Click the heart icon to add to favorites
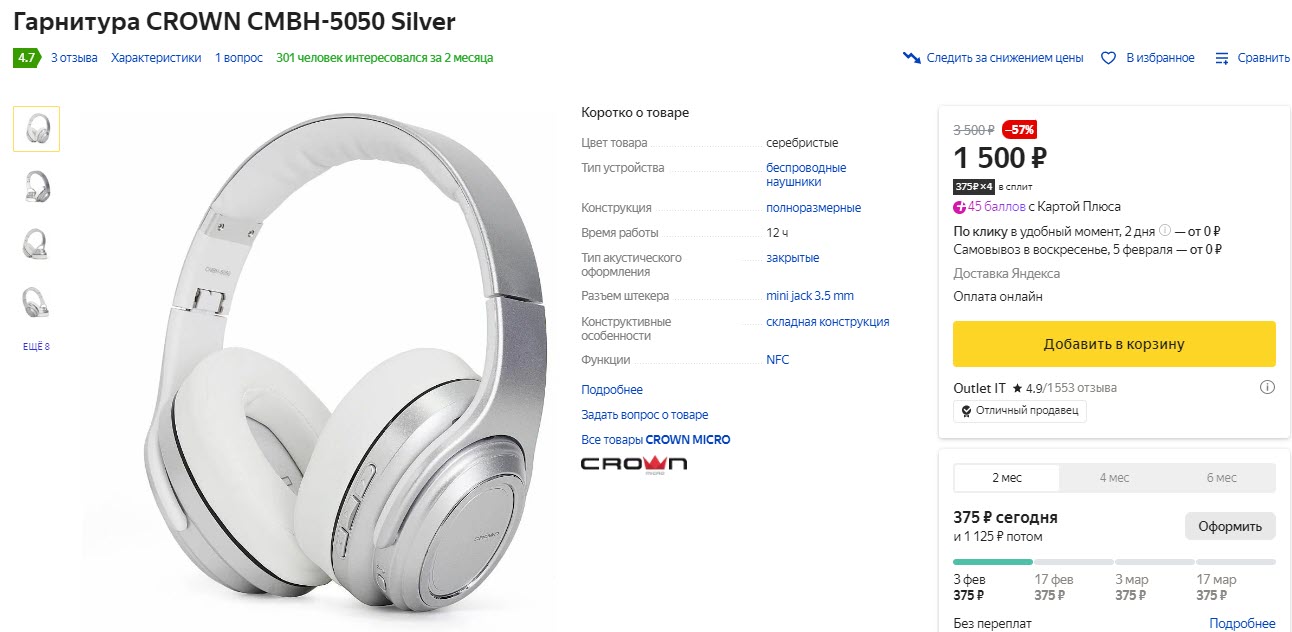1292x632 pixels. (1108, 57)
